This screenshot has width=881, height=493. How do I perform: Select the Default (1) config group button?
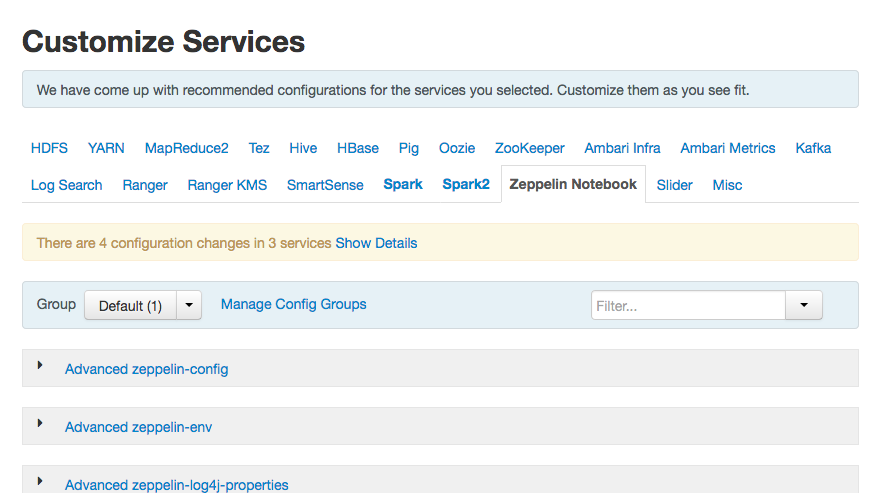[x=130, y=306]
